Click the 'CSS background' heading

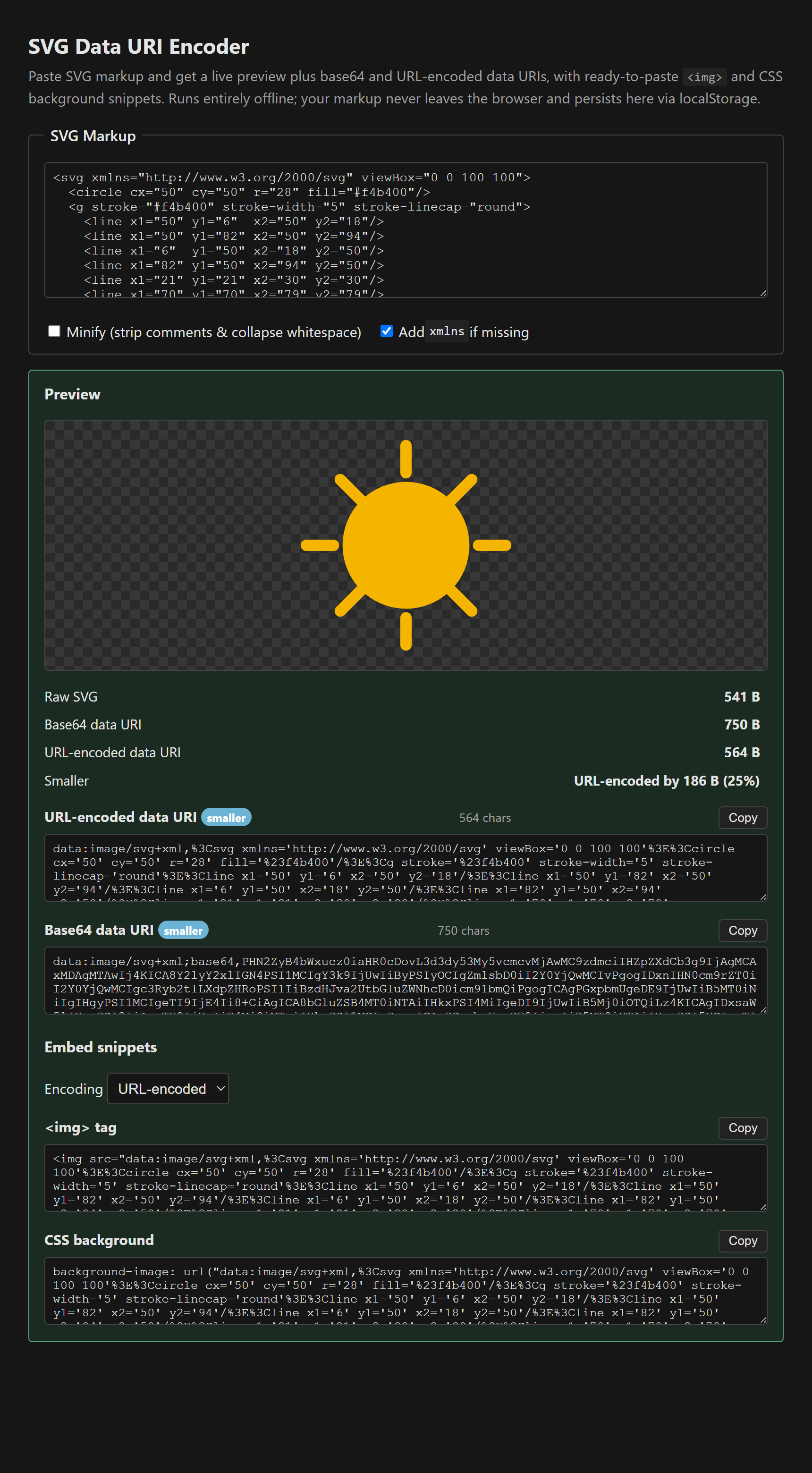click(99, 1240)
